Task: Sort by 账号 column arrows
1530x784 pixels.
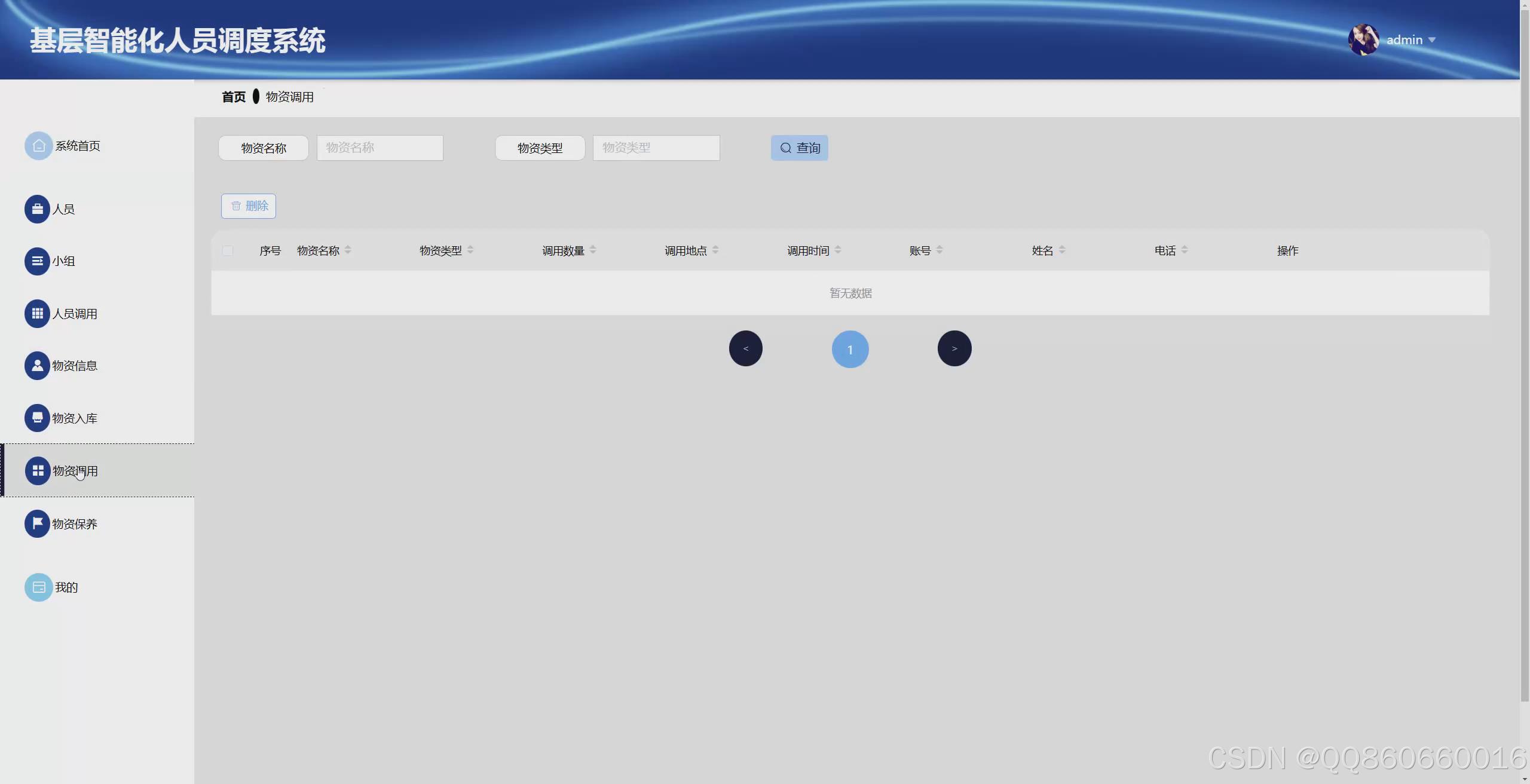Action: point(940,250)
